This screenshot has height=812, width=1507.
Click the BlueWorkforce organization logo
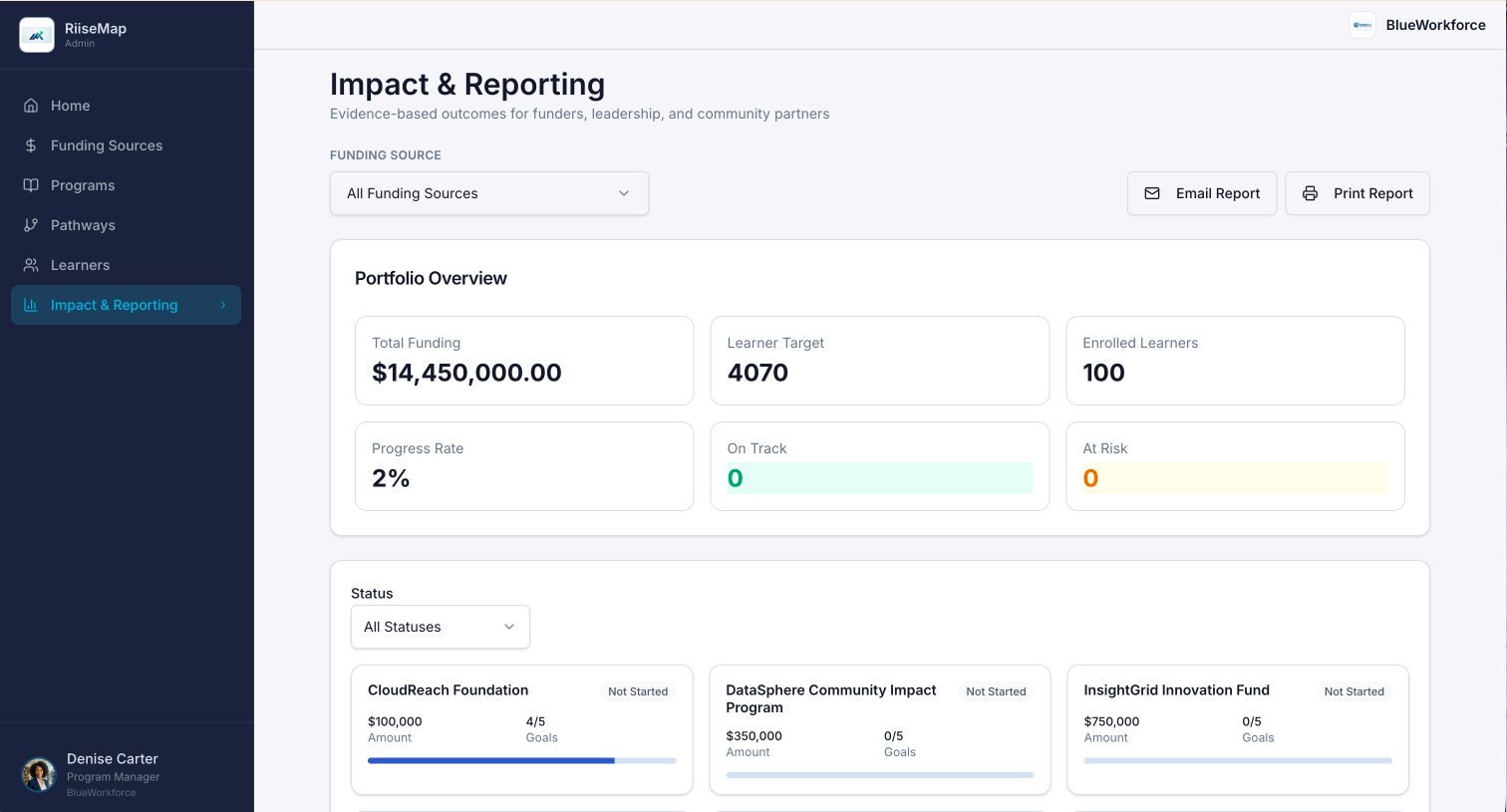point(1362,25)
